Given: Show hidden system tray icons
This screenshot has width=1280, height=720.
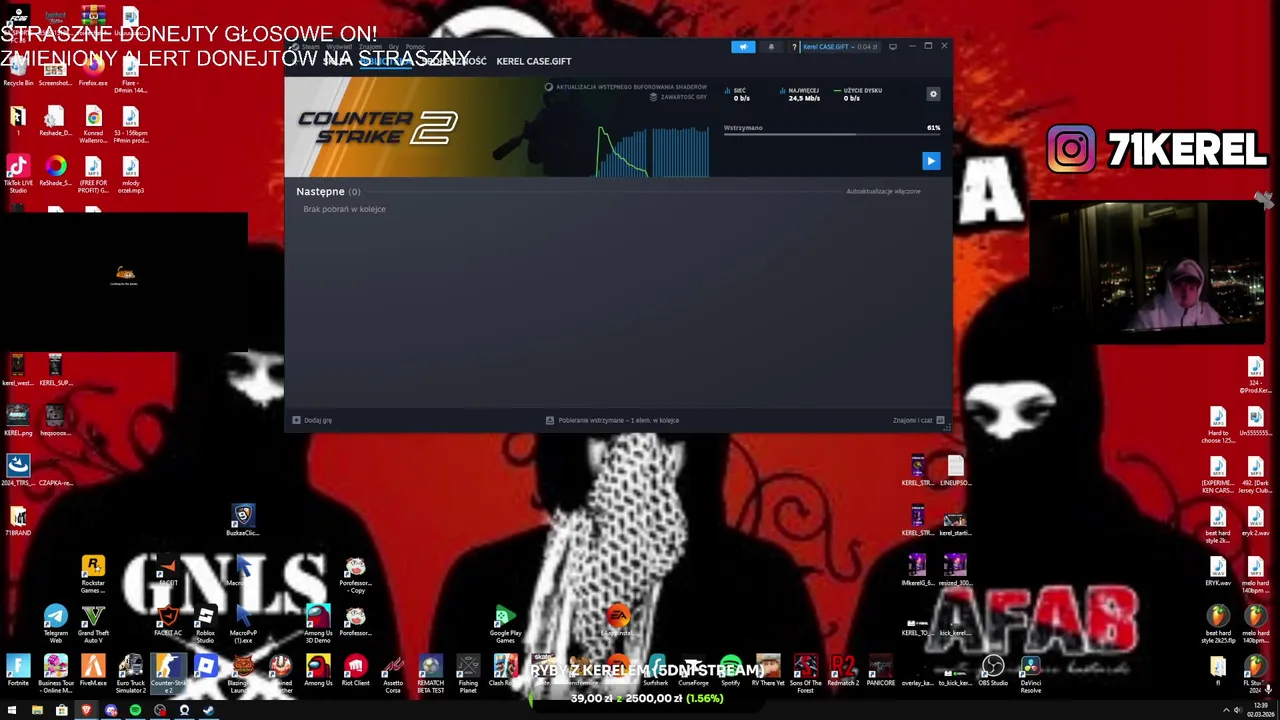Looking at the screenshot, I should click(x=1226, y=710).
